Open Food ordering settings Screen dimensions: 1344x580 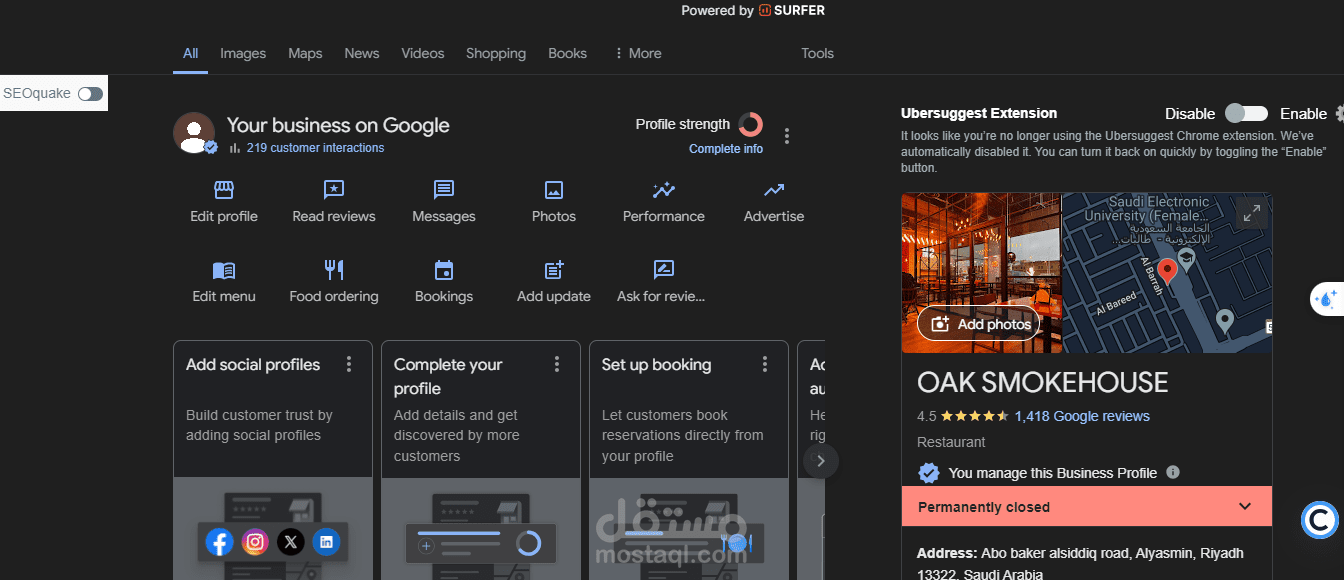[x=334, y=282]
